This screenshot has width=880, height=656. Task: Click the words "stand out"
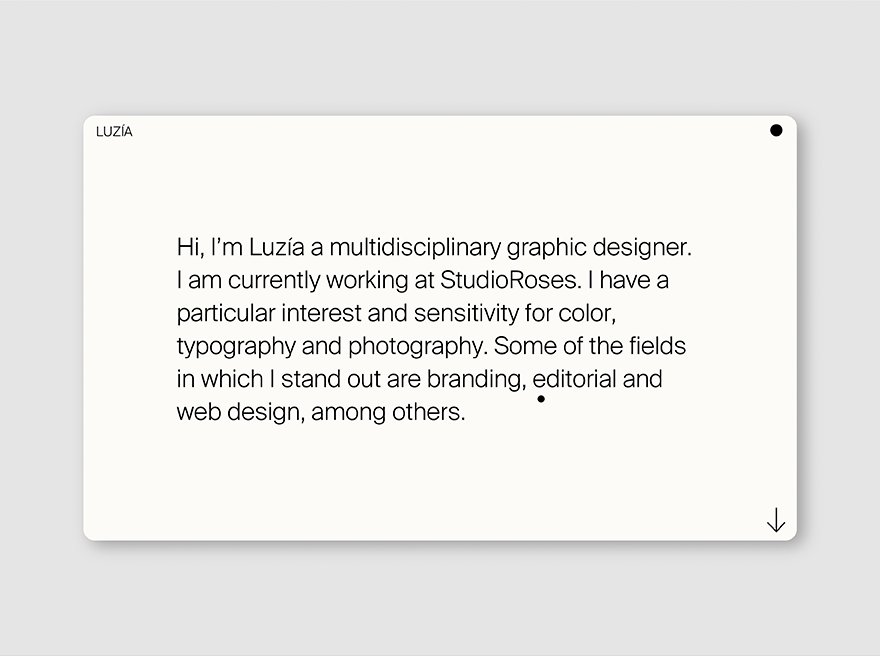click(331, 379)
